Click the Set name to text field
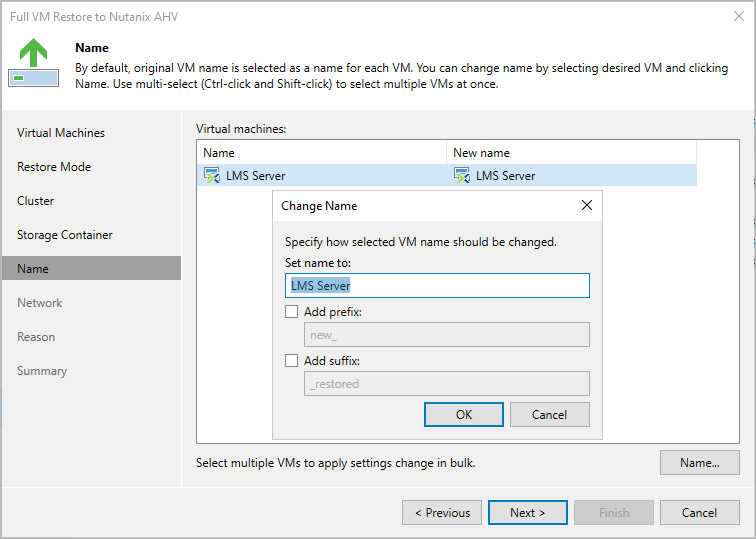The height and width of the screenshot is (539, 756). (437, 286)
